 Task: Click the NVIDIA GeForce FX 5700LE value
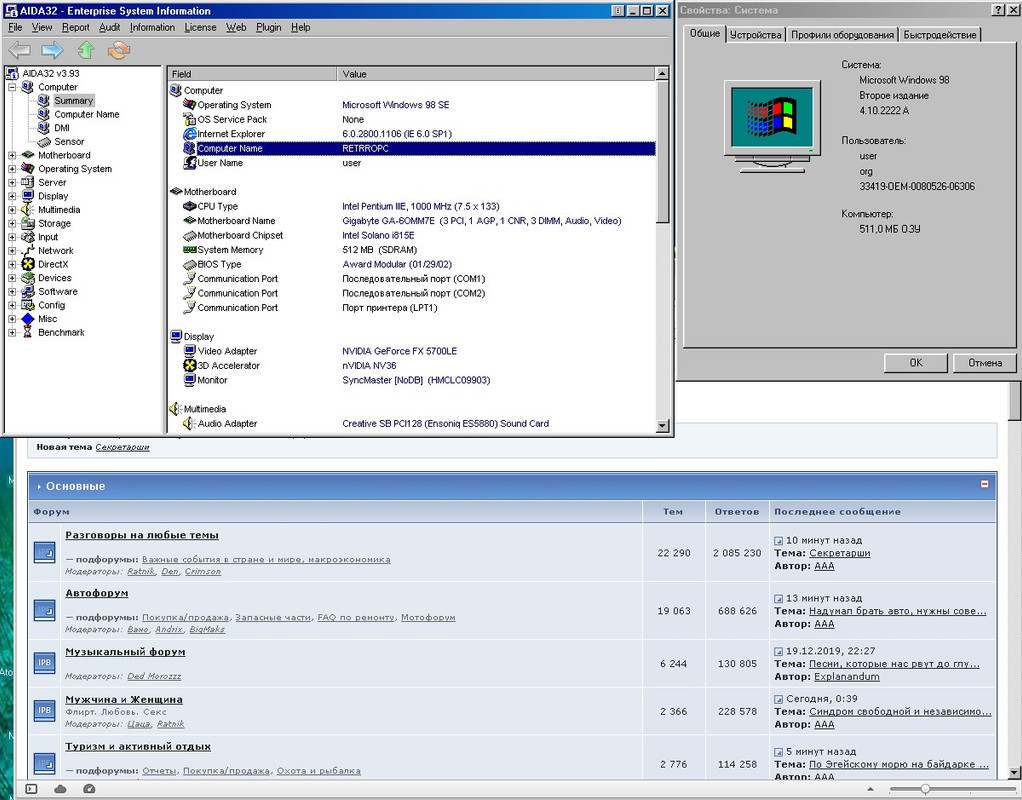(x=400, y=351)
